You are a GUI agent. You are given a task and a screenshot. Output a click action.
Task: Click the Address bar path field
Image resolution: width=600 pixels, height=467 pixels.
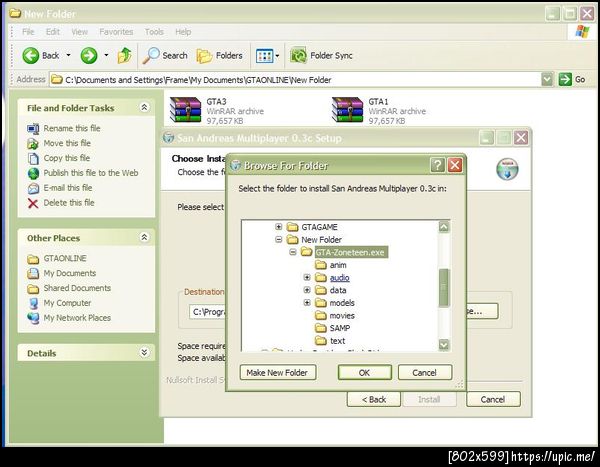click(x=295, y=80)
